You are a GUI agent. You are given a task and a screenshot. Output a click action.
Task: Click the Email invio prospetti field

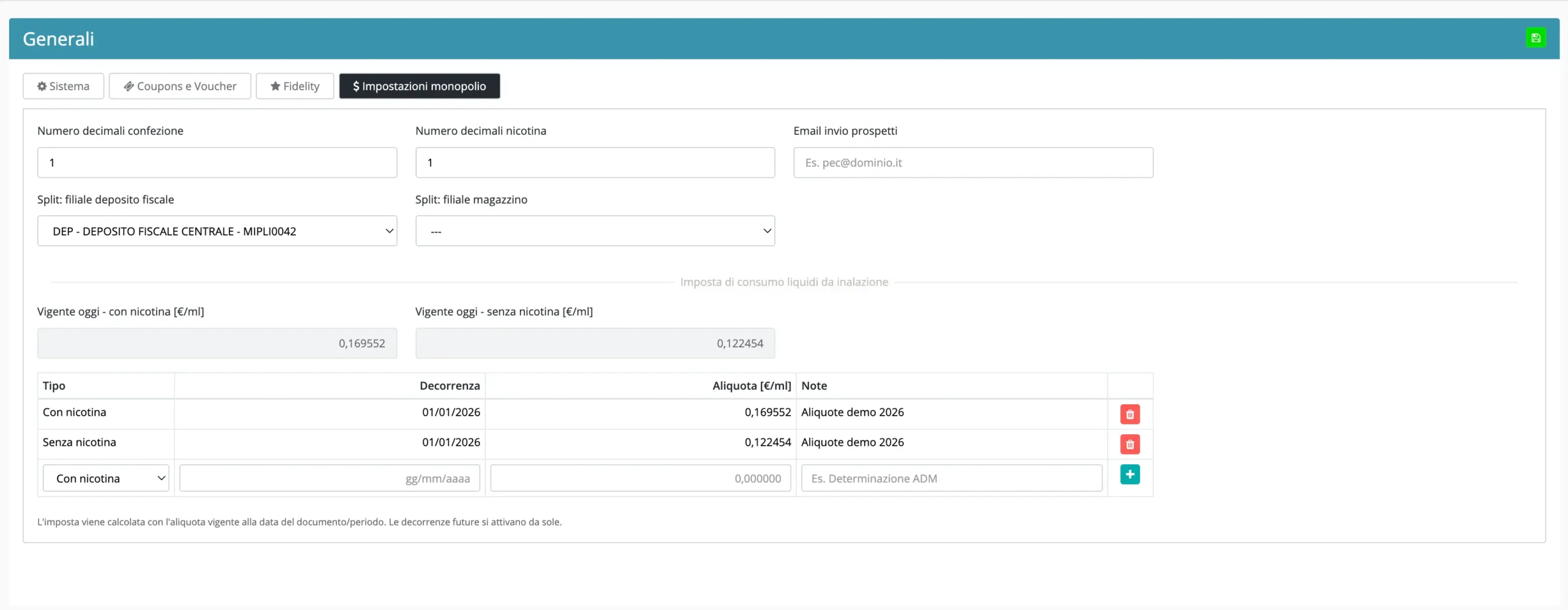973,162
